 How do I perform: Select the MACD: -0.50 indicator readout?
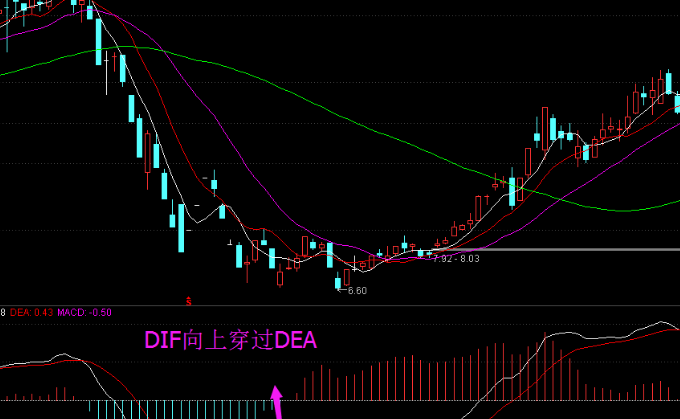point(84,313)
